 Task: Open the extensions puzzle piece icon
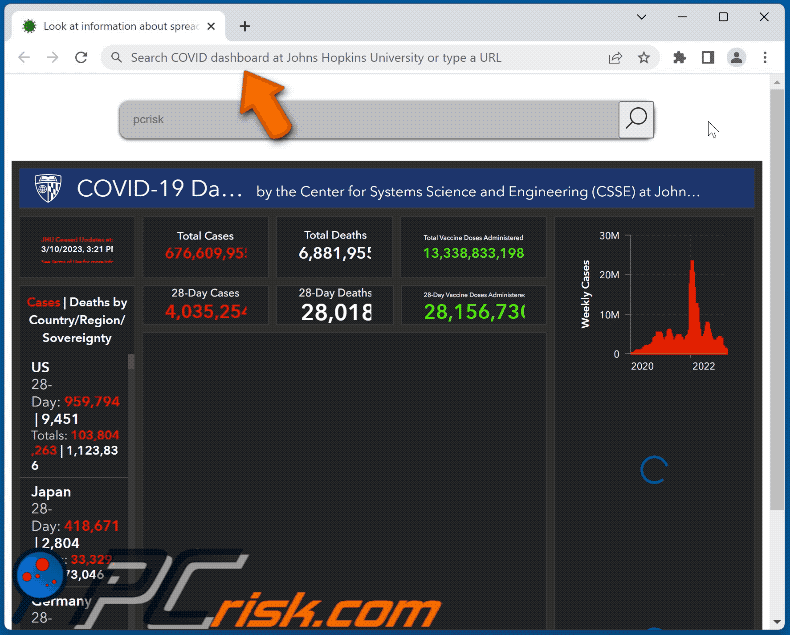[x=680, y=58]
